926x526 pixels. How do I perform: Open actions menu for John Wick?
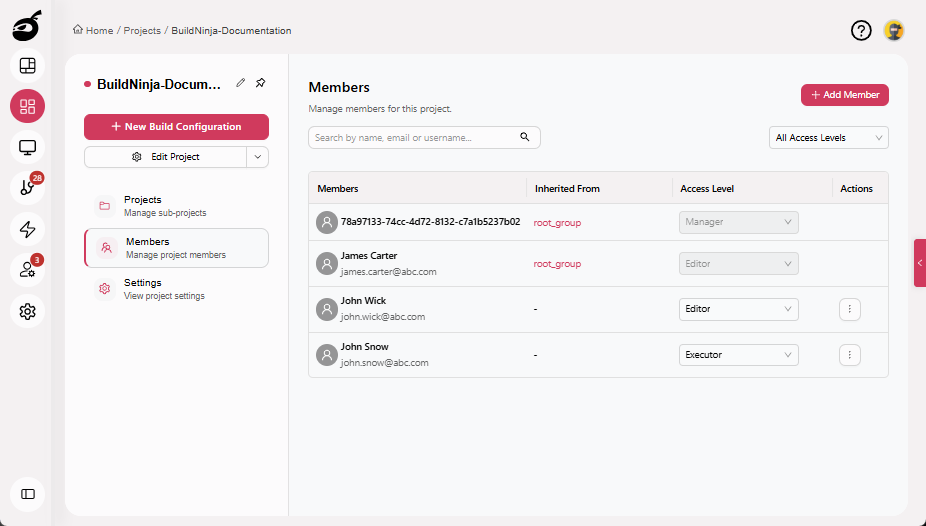click(x=849, y=309)
